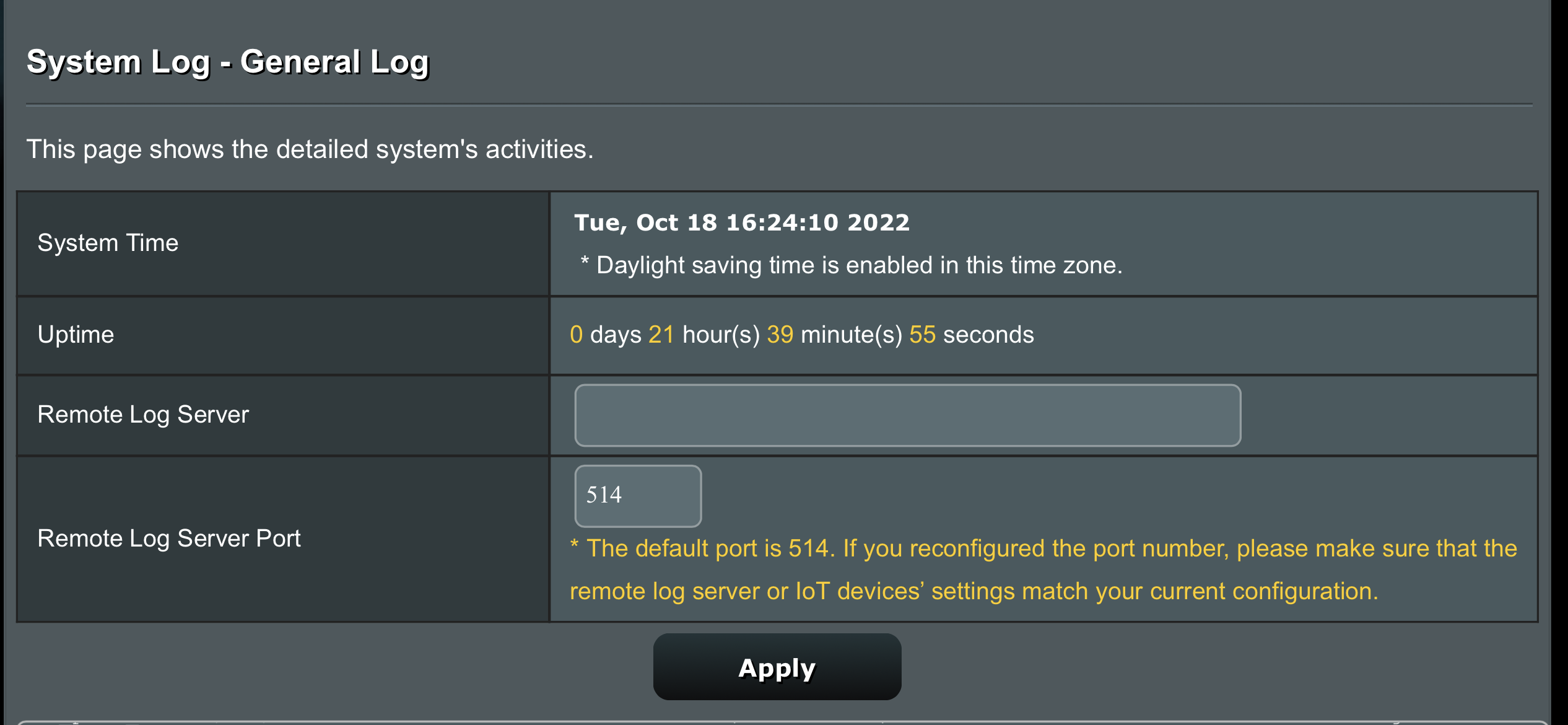Click the IoT devices' settings note line
This screenshot has width=1568, height=725.
coord(973,591)
